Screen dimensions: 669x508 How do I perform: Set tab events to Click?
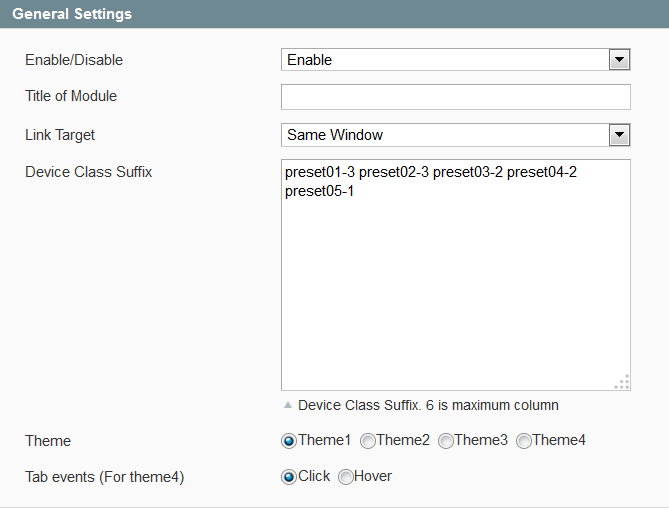click(x=289, y=477)
